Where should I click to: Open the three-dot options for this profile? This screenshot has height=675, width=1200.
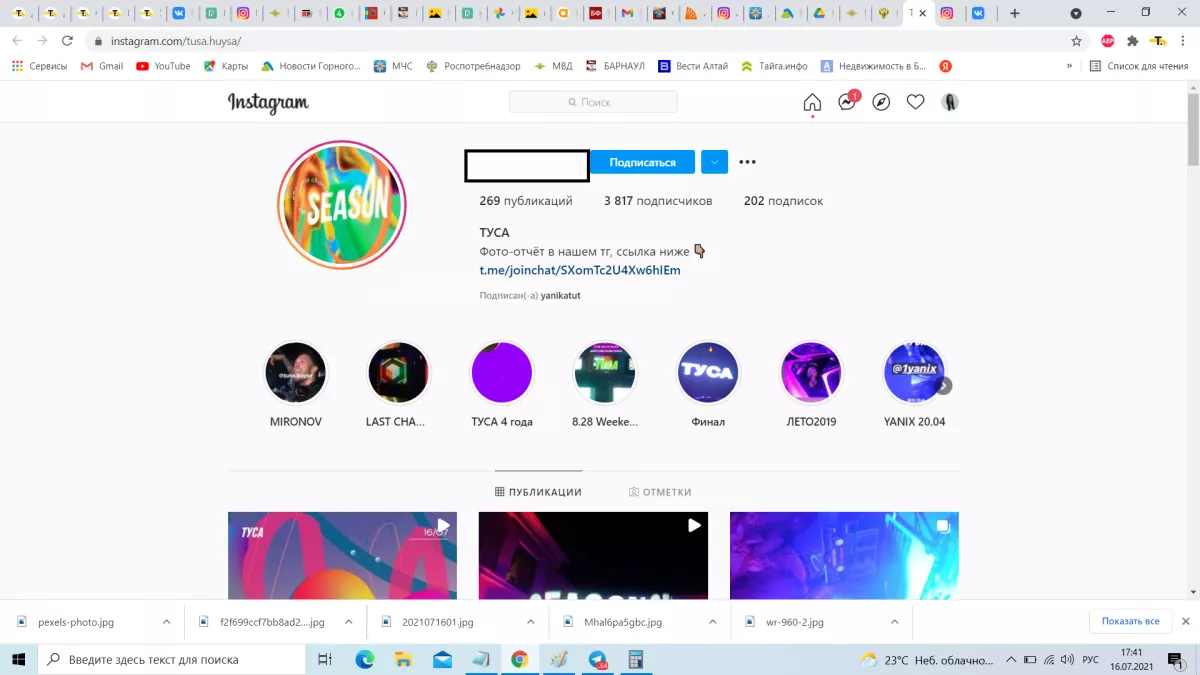coord(747,162)
